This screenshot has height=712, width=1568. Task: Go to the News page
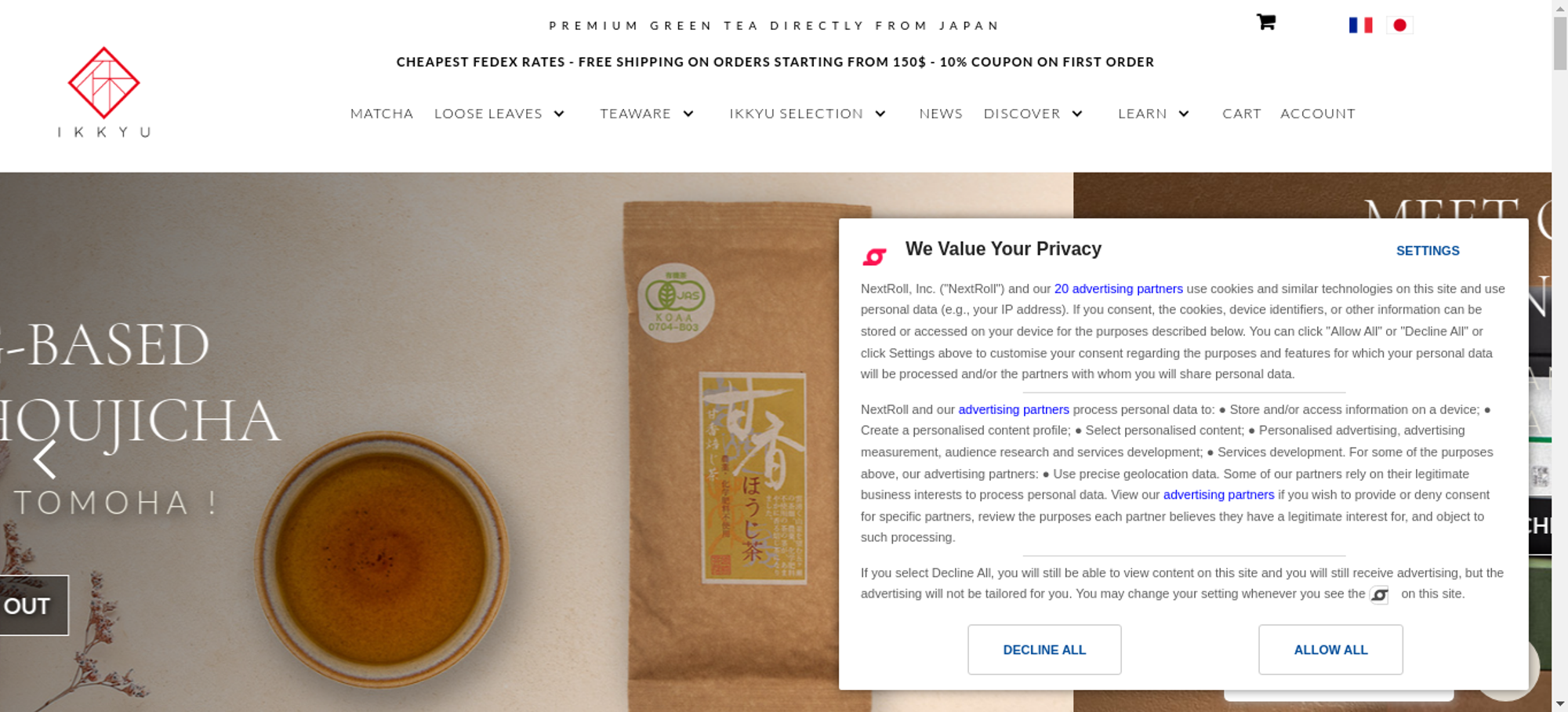click(941, 114)
